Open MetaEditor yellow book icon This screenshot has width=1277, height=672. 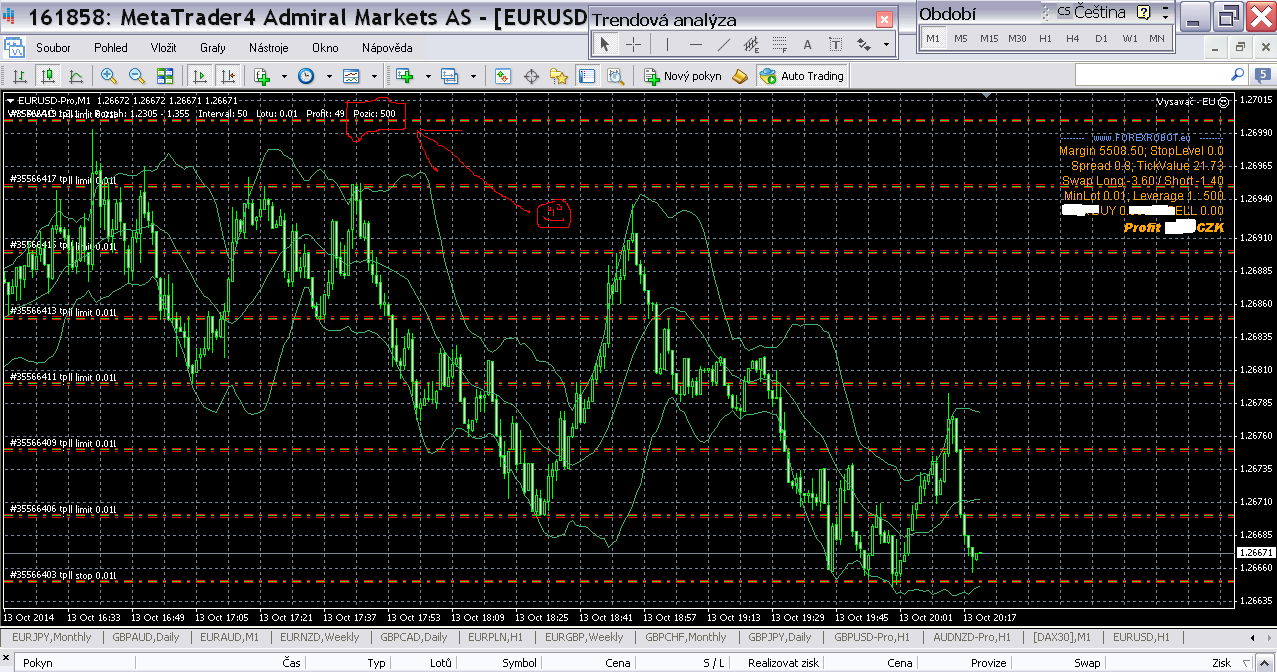[740, 76]
